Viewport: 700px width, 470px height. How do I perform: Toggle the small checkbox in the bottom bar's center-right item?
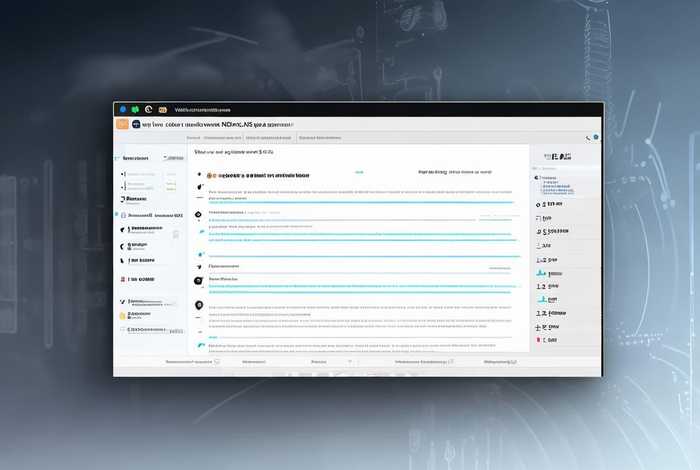click(449, 362)
